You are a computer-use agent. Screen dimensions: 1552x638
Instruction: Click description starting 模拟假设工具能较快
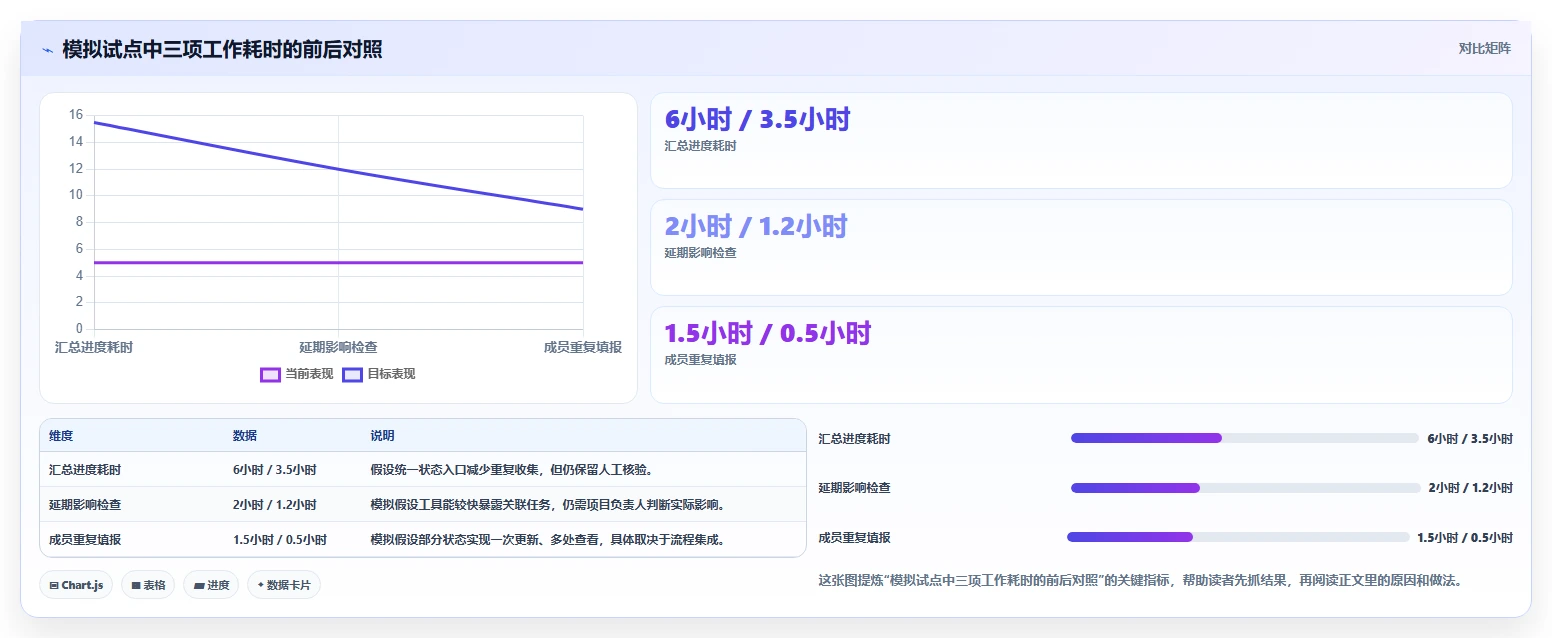(548, 505)
